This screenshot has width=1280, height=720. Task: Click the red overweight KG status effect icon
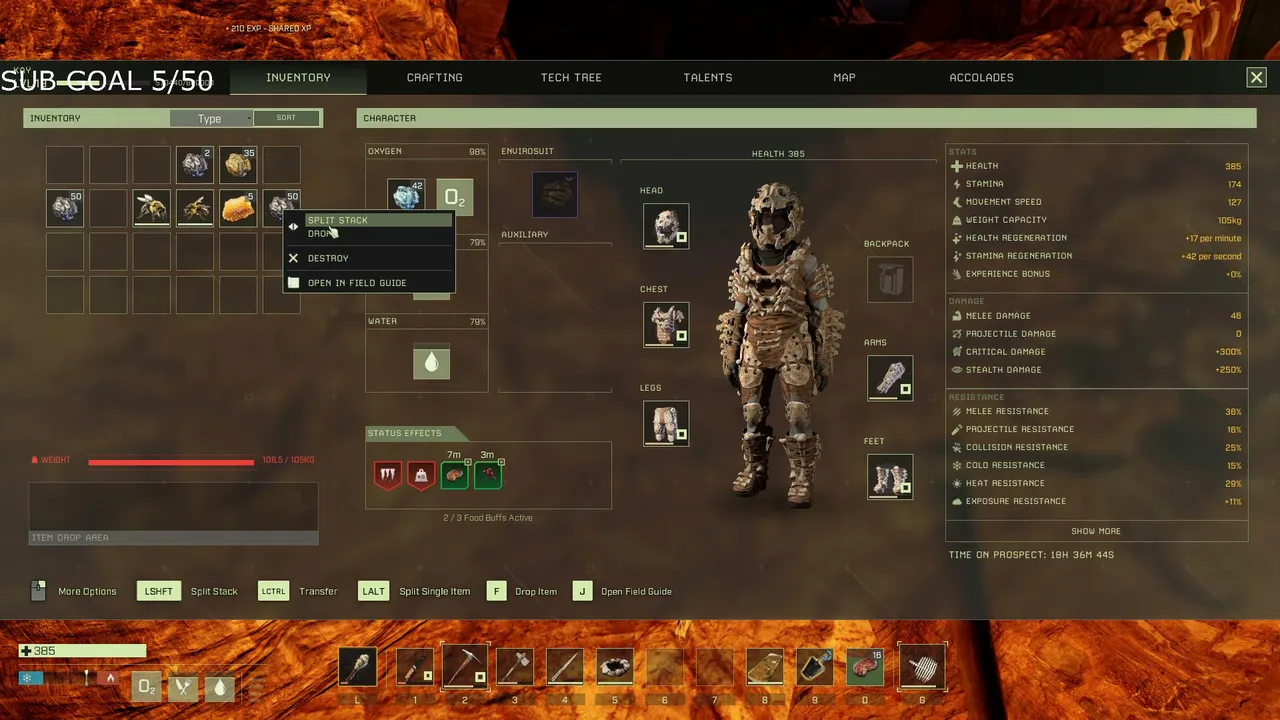pos(421,475)
